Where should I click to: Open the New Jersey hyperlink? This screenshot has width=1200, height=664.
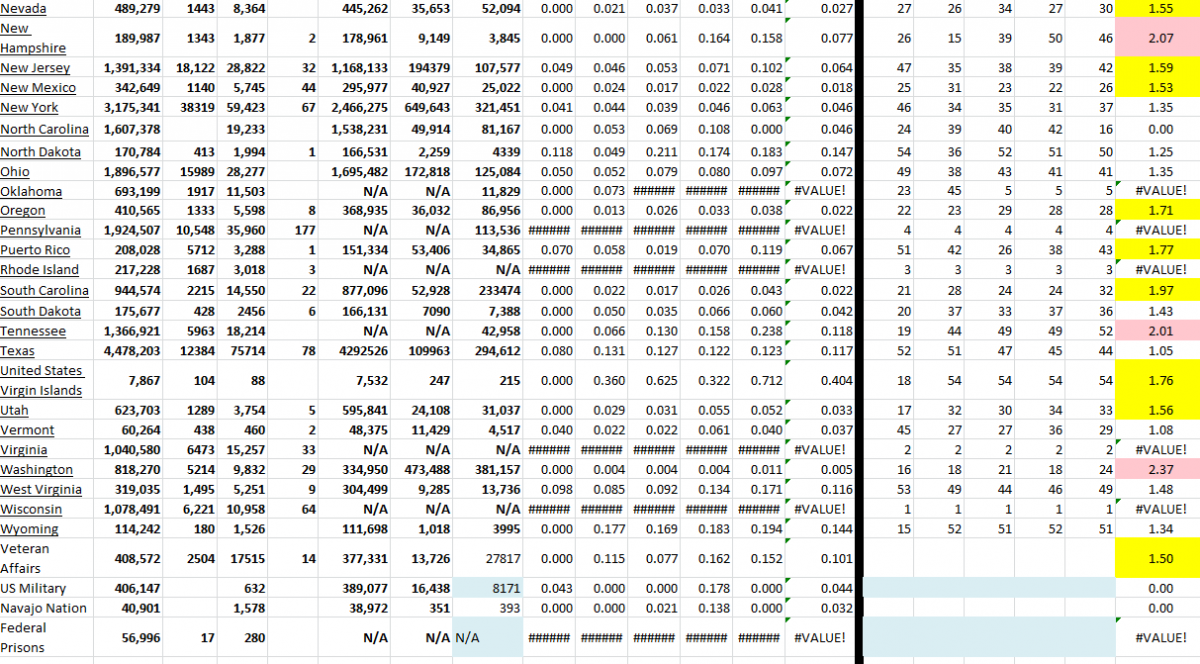click(x=34, y=68)
